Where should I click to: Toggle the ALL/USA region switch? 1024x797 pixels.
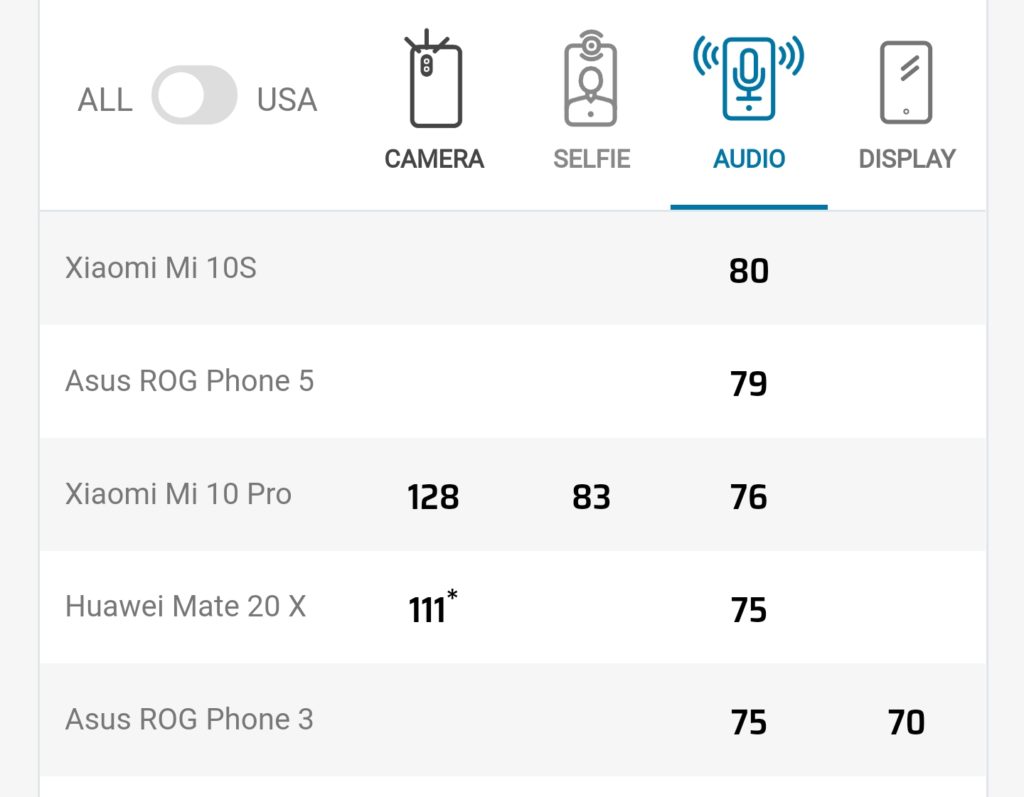[195, 99]
